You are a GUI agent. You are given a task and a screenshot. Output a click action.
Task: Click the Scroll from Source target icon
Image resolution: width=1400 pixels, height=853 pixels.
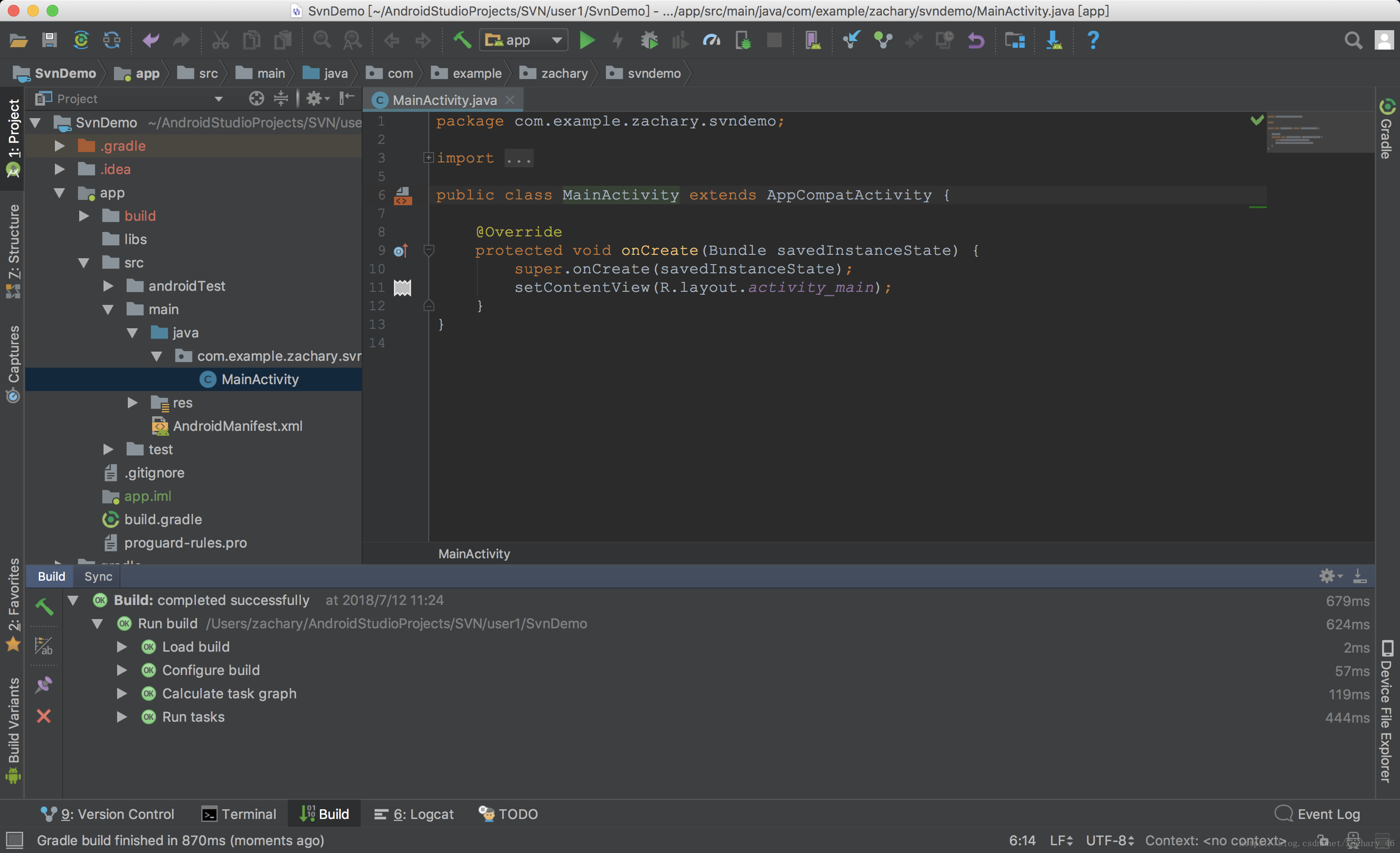coord(256,98)
